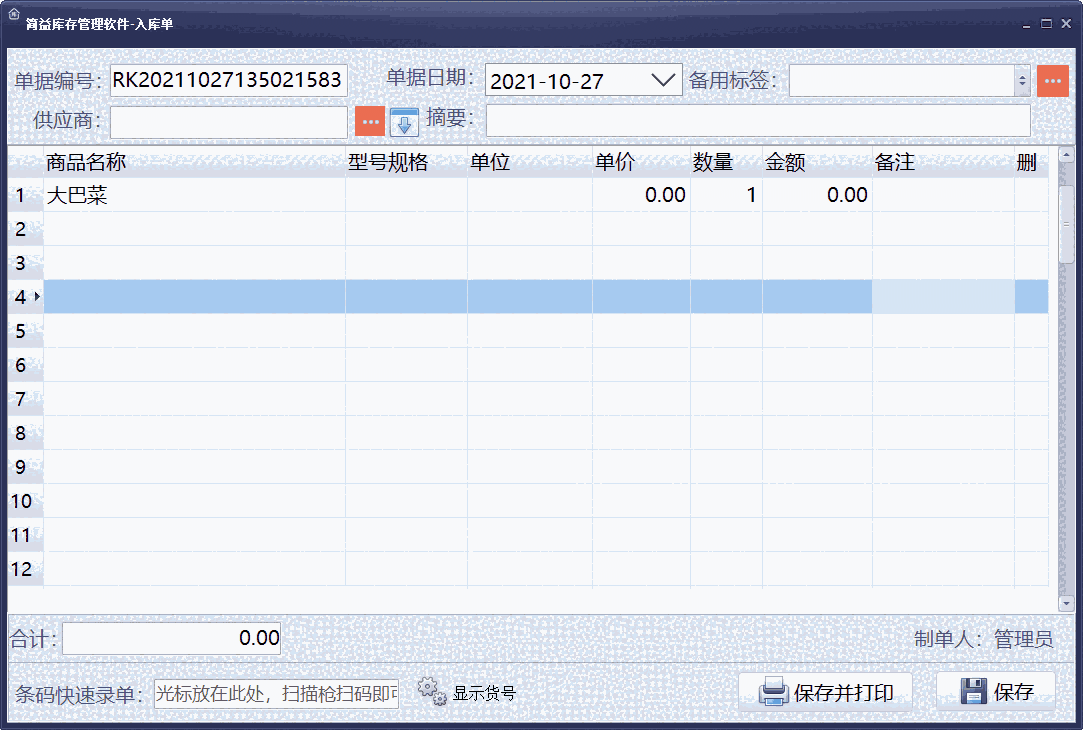This screenshot has width=1083, height=730.
Task: Select row header number 5
Action: [26, 331]
